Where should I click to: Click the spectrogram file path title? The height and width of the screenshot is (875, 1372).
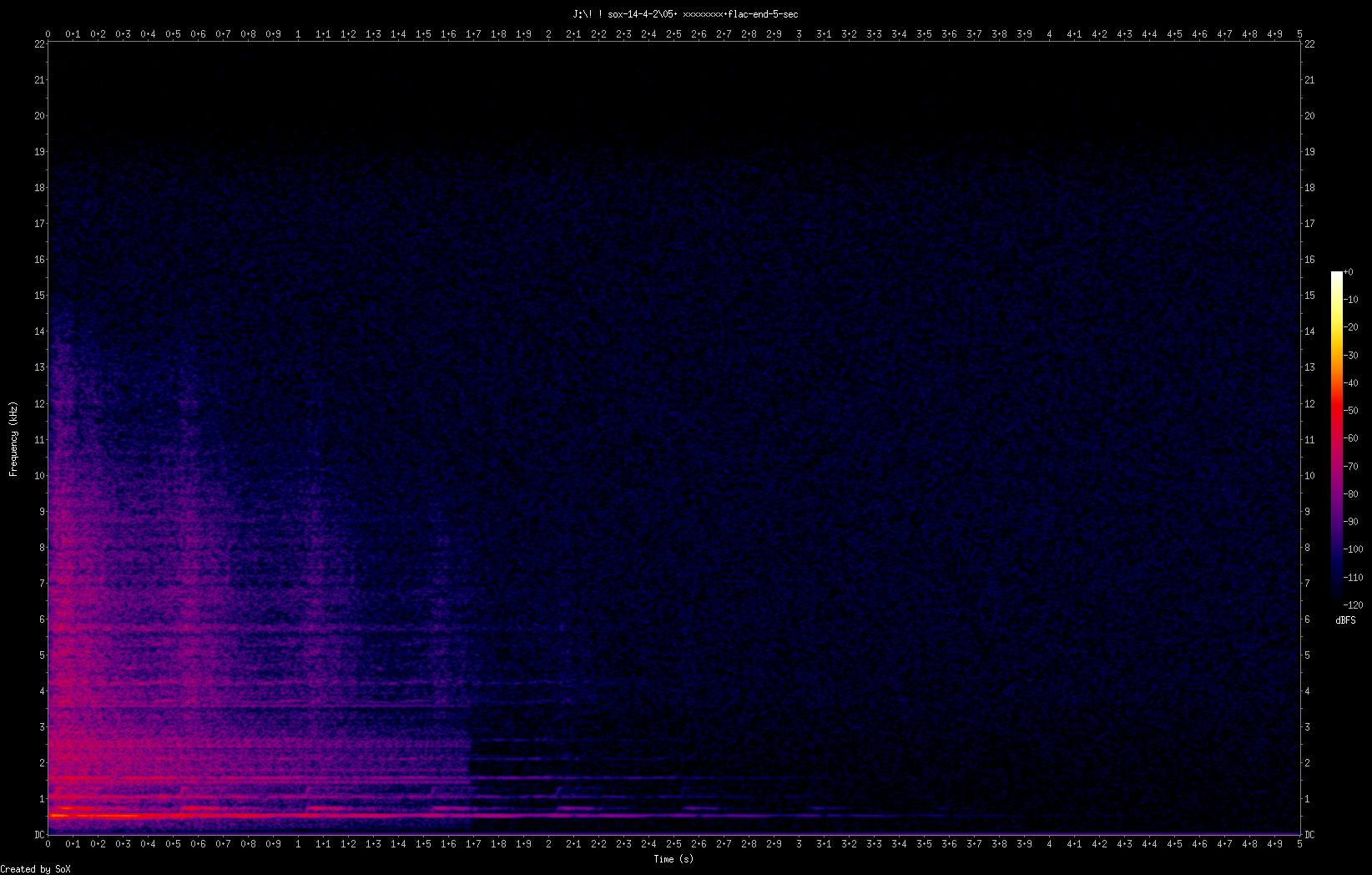point(685,14)
